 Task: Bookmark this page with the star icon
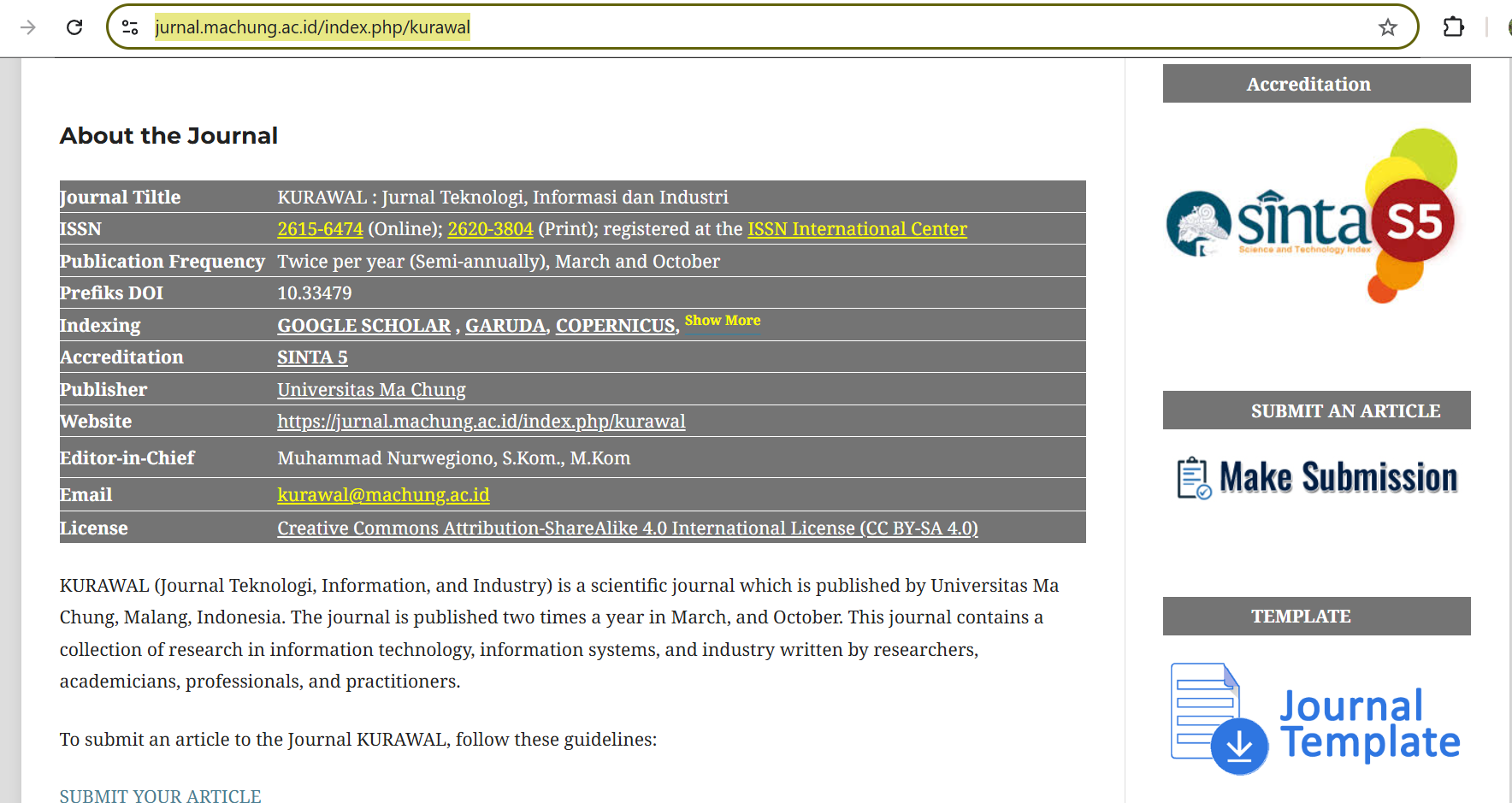tap(1387, 27)
